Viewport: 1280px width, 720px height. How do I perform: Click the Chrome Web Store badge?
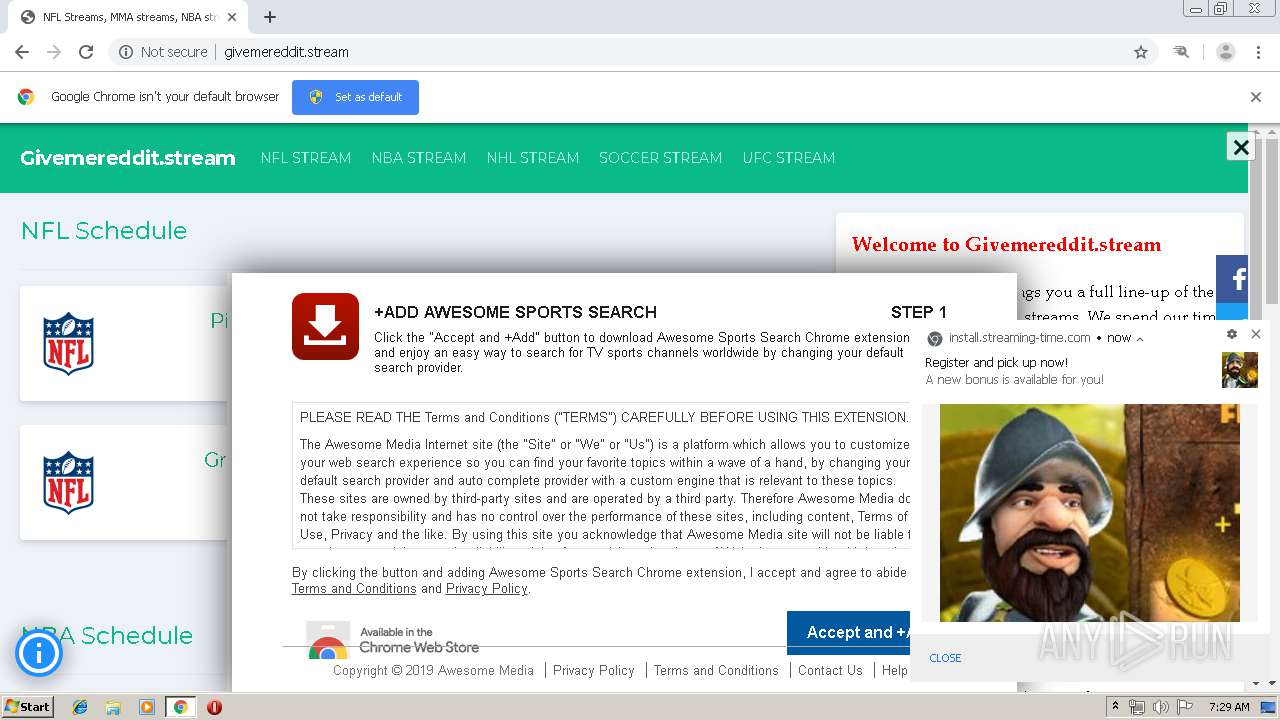pyautogui.click(x=393, y=640)
